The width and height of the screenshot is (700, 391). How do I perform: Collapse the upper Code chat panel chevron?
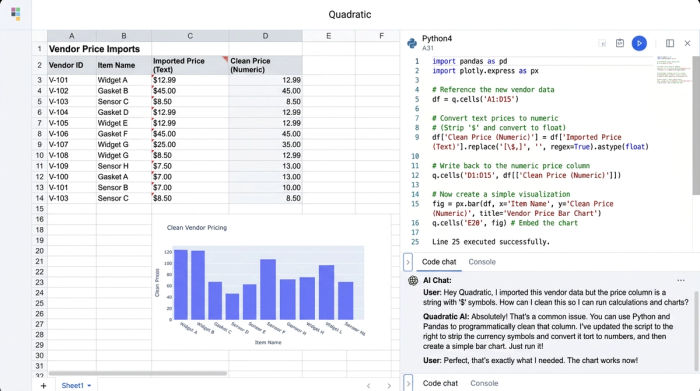(408, 262)
